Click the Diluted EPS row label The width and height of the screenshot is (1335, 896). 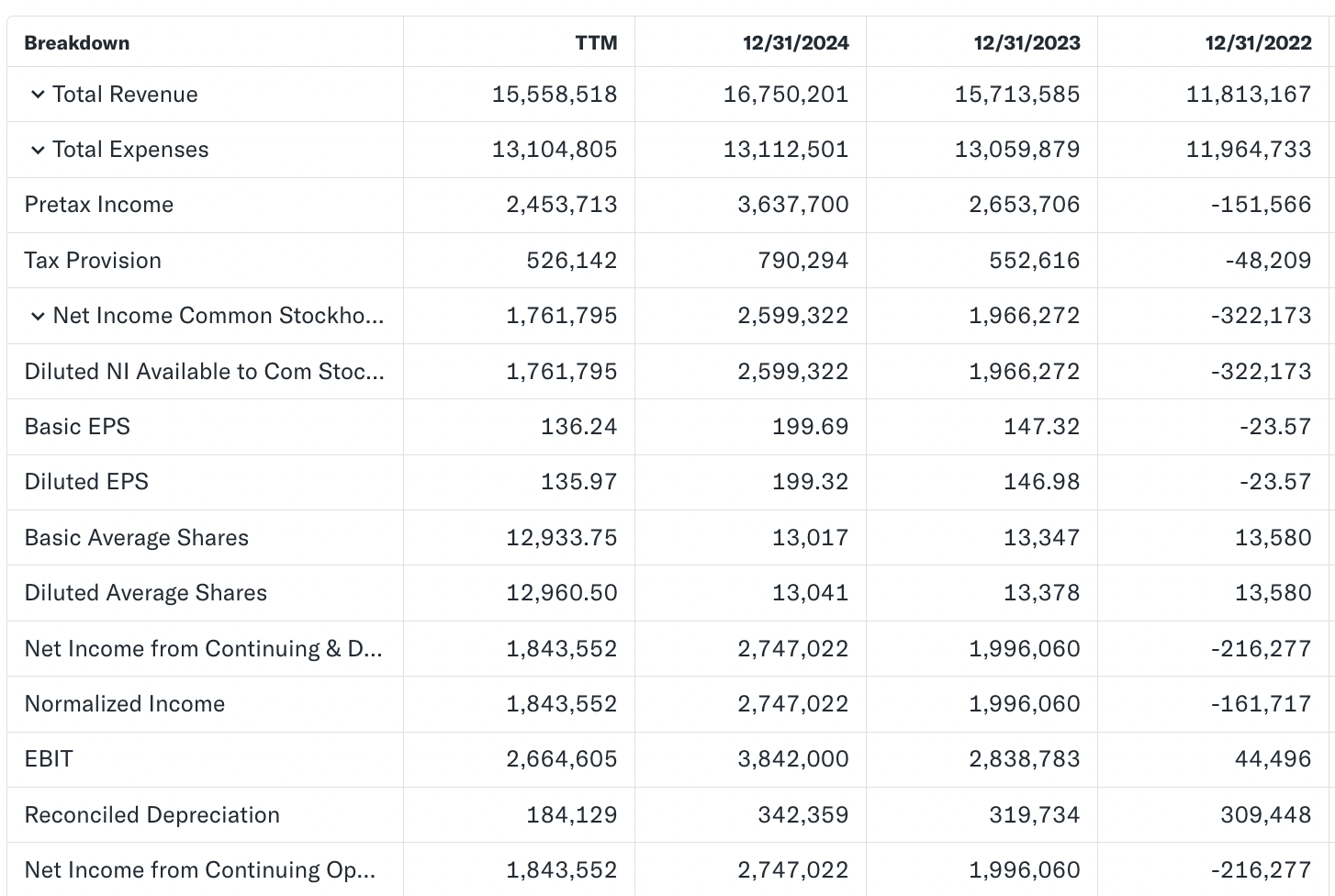pos(86,482)
